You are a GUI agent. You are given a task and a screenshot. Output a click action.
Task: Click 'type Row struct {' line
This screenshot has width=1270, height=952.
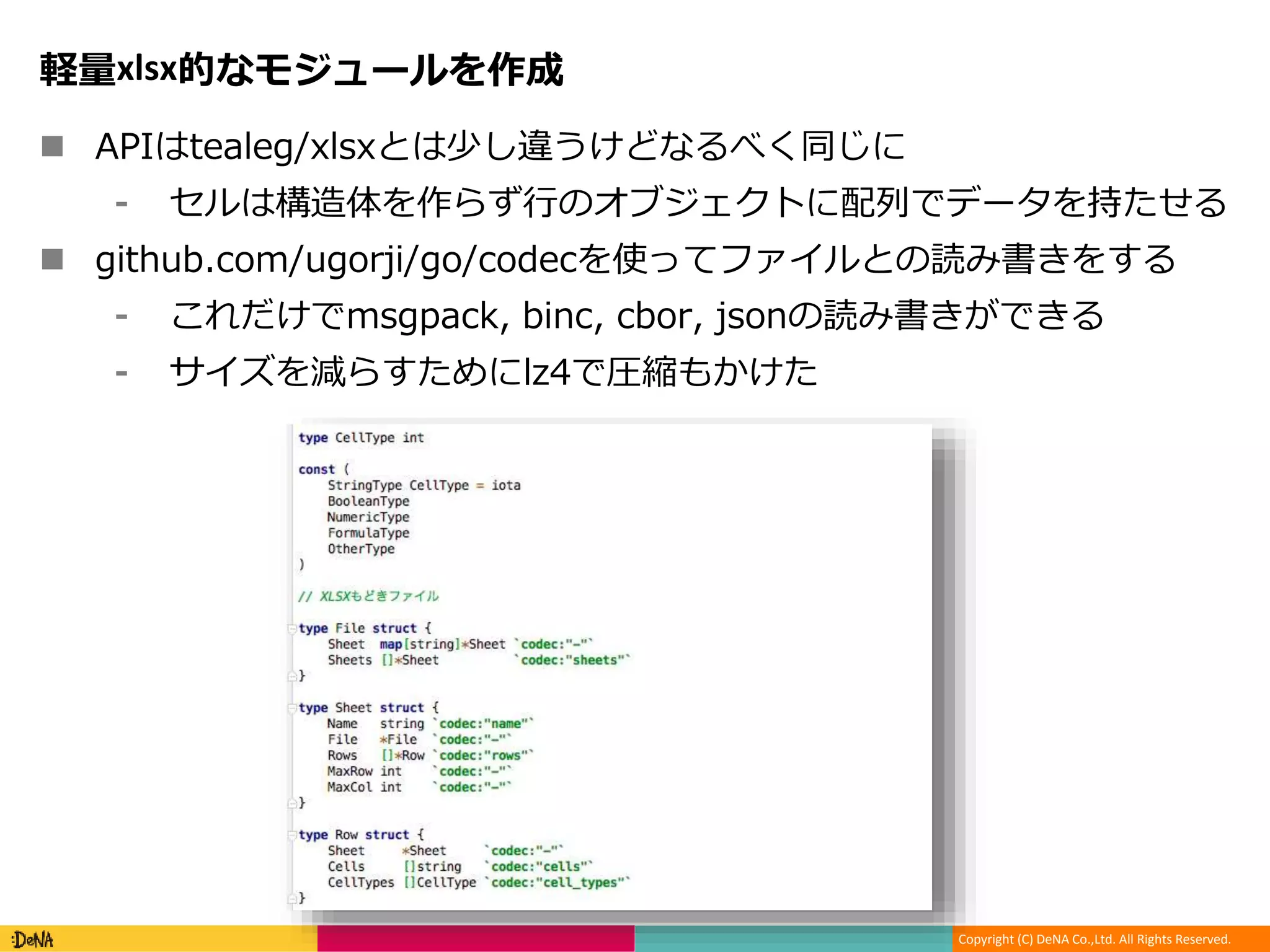click(x=361, y=835)
